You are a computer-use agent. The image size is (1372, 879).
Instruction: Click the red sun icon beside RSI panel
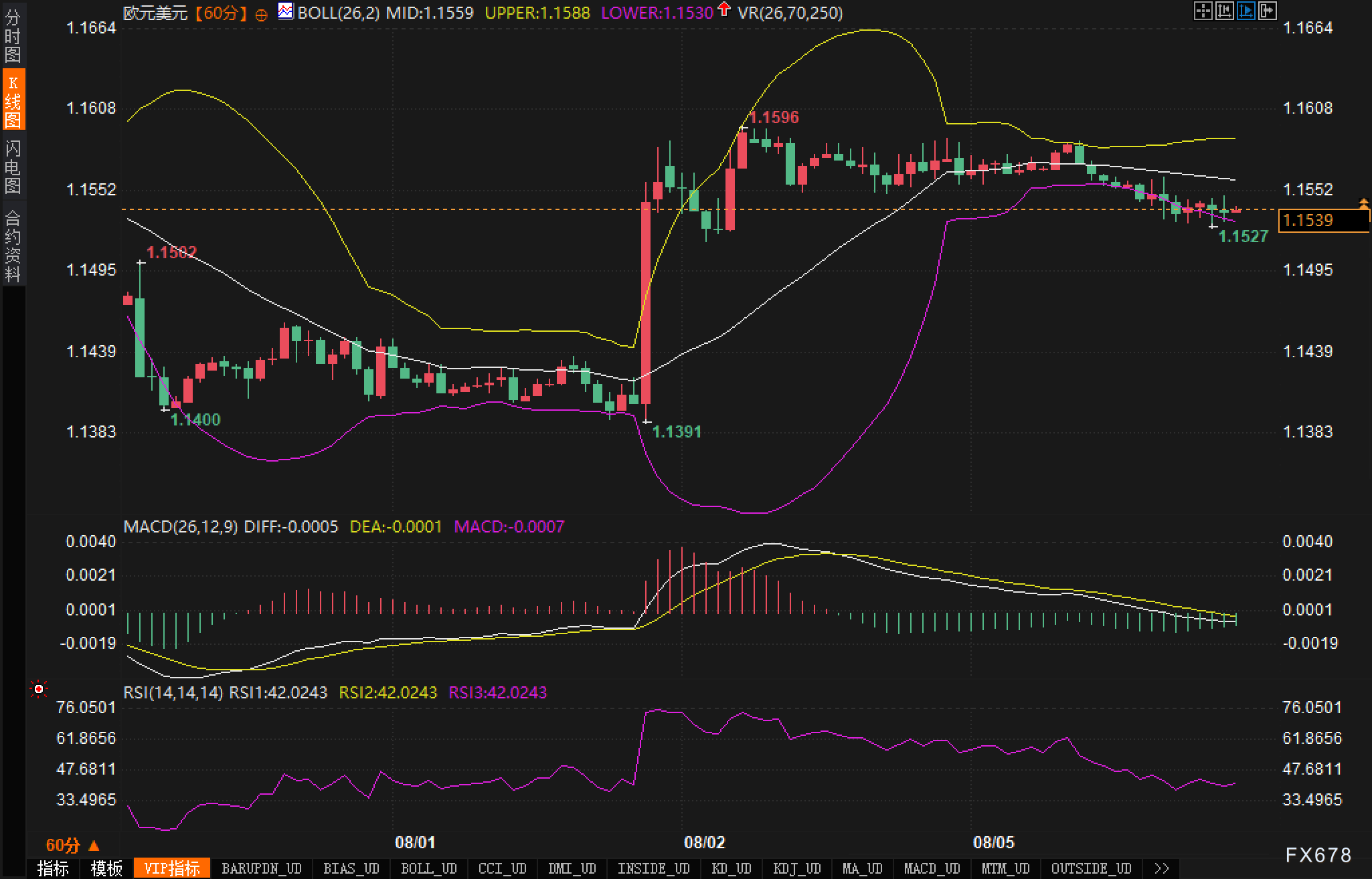(39, 689)
